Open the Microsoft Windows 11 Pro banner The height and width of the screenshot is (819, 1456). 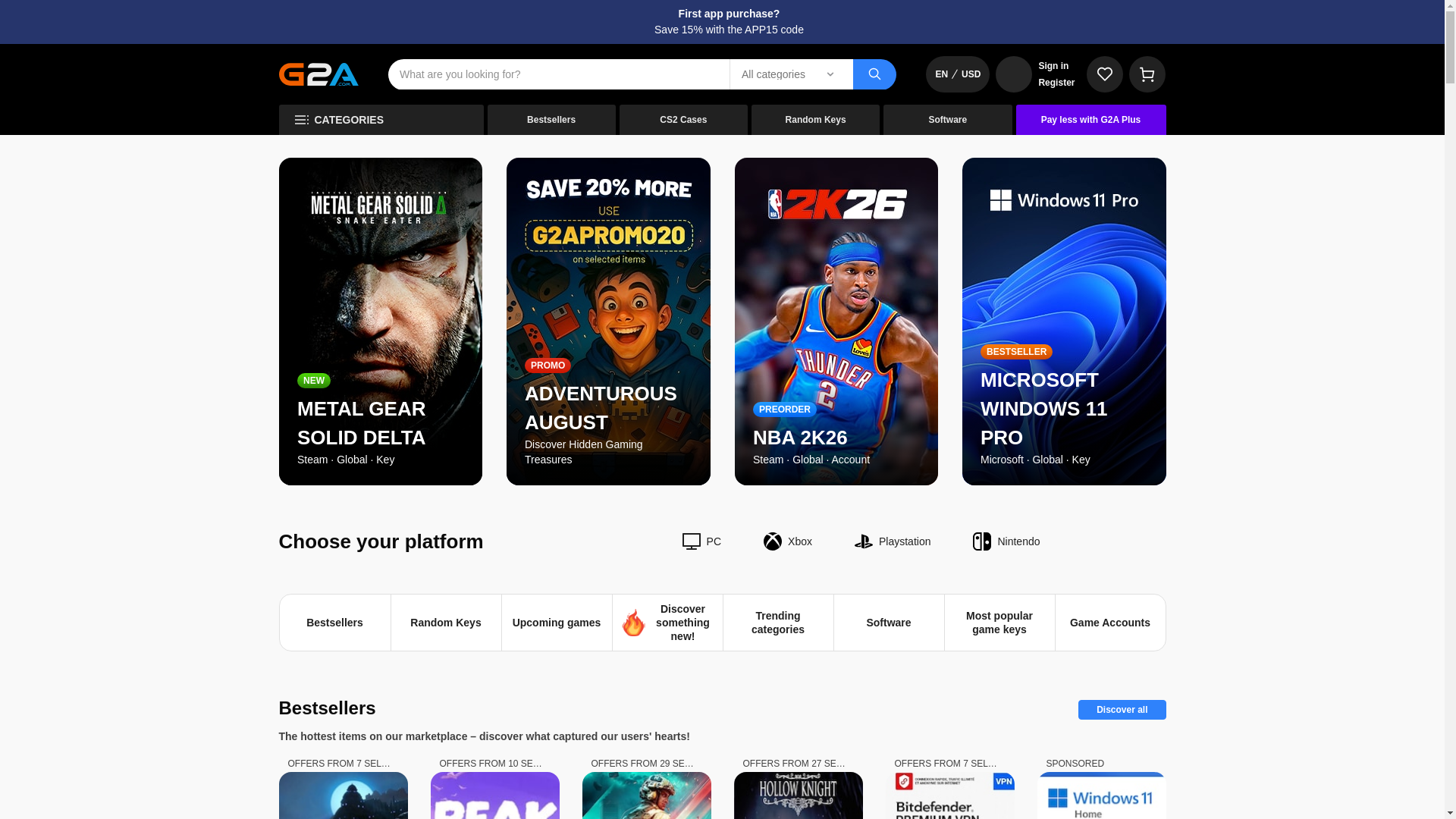(x=1064, y=322)
